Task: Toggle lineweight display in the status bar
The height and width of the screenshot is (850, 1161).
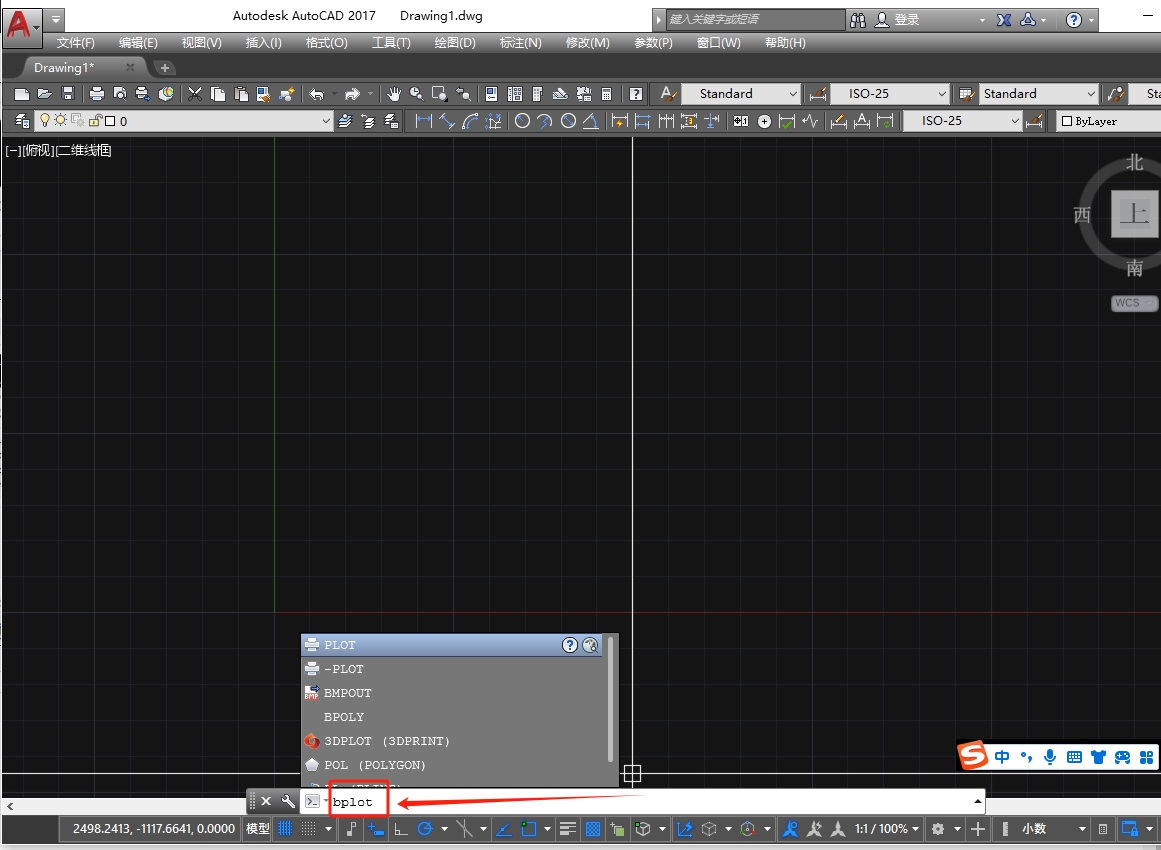Action: 568,829
